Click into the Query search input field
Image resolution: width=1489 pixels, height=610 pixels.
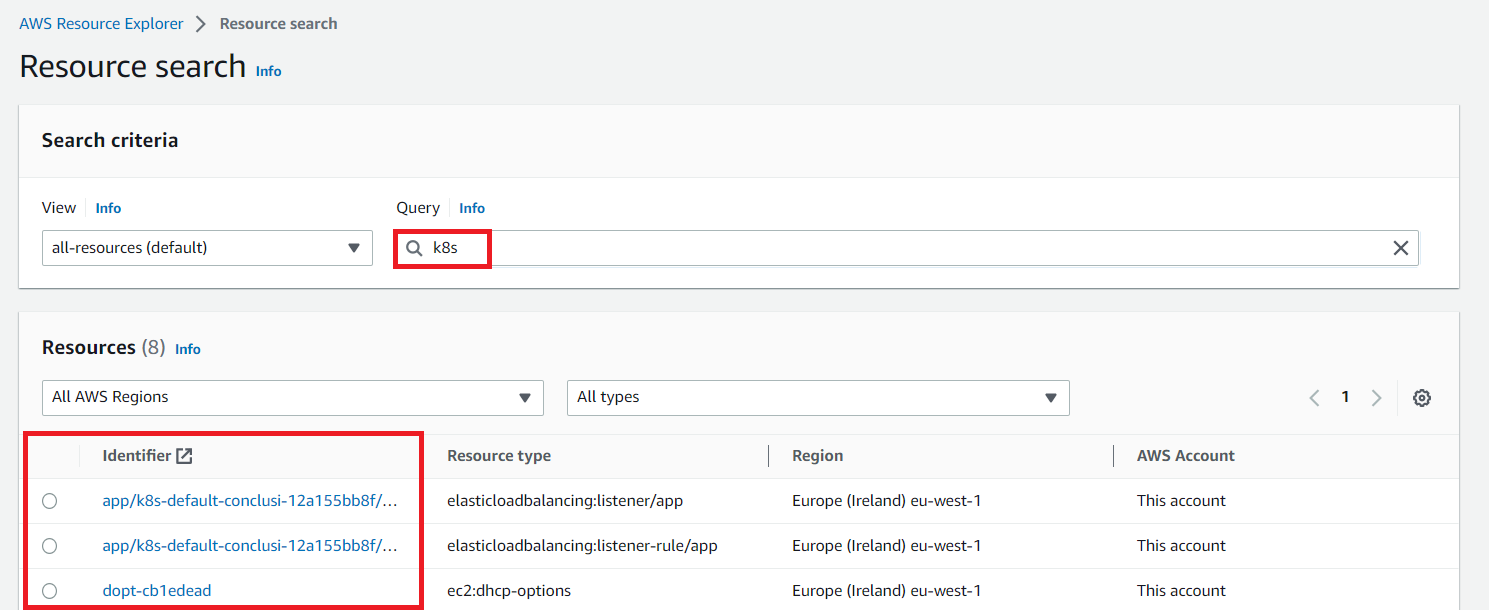[x=700, y=247]
